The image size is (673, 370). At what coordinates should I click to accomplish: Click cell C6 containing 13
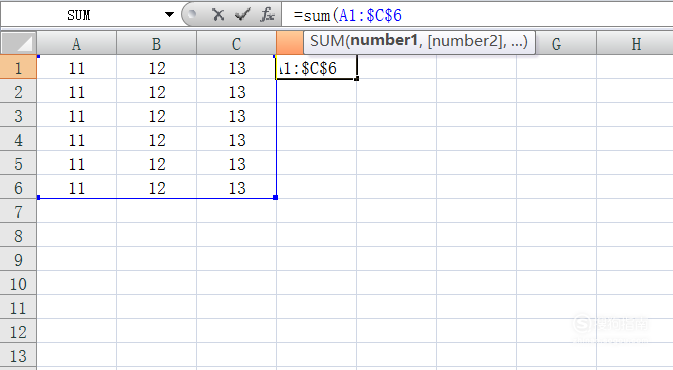click(236, 188)
